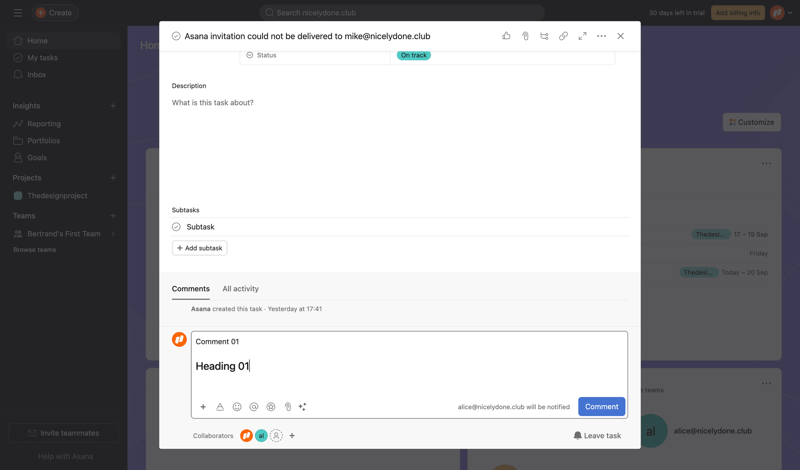The width and height of the screenshot is (800, 470).
Task: Open Goals in the sidebar
Action: click(x=63, y=158)
